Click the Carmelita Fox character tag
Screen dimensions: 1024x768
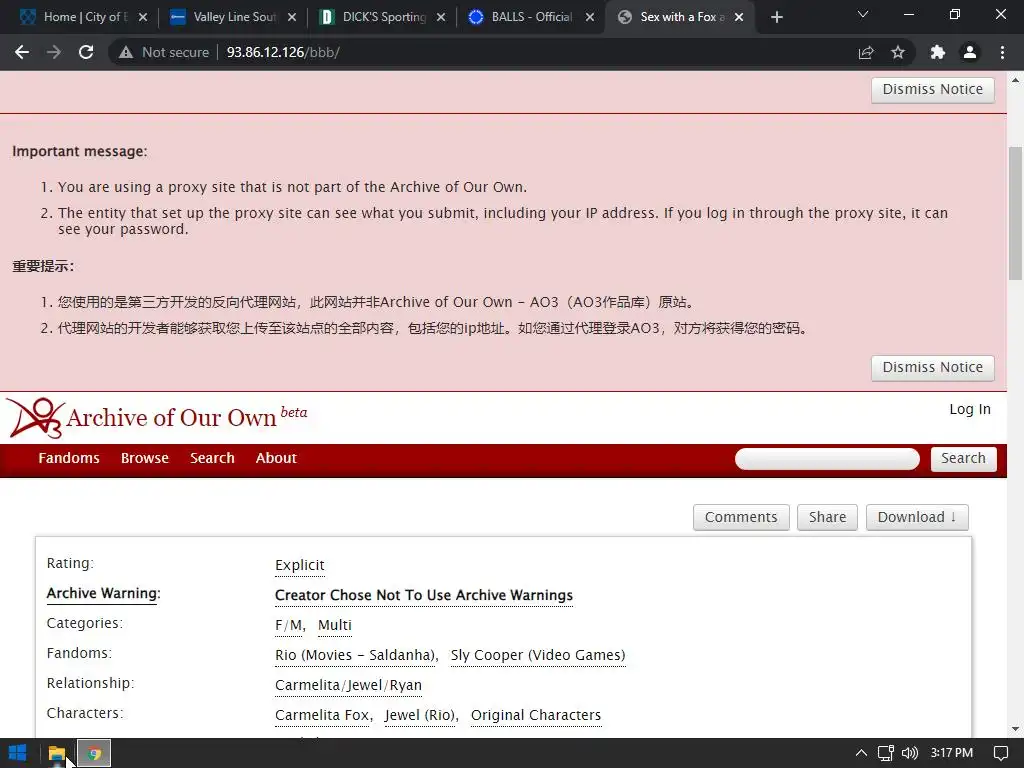tap(322, 716)
